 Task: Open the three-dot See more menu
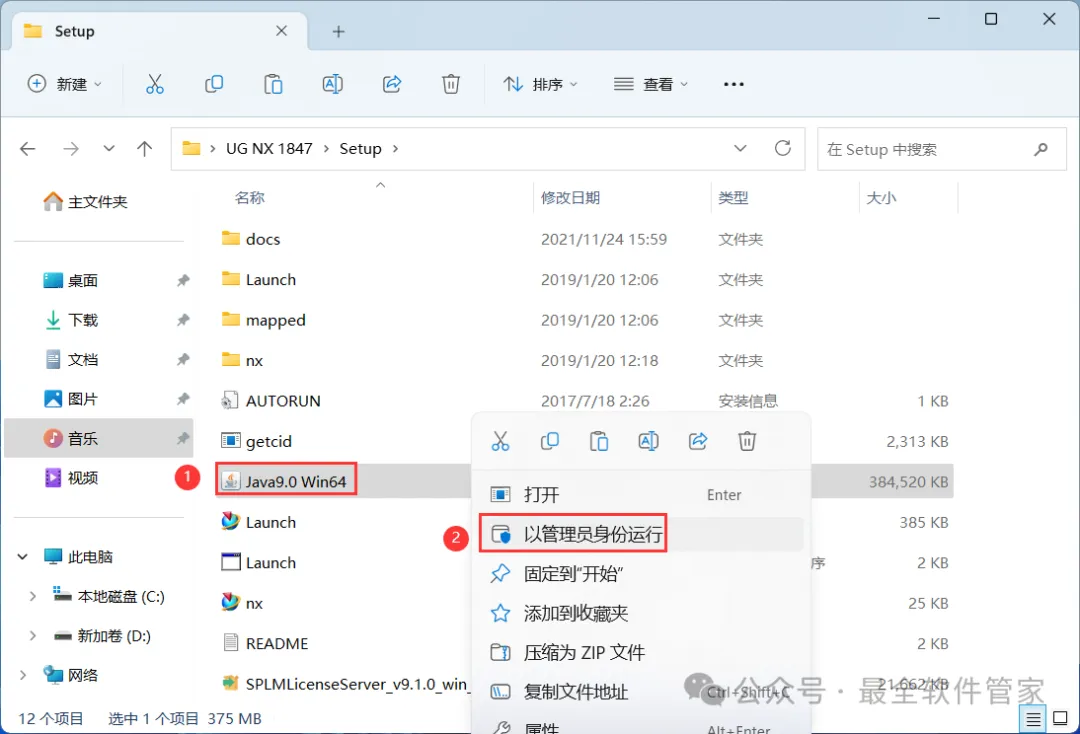734,84
